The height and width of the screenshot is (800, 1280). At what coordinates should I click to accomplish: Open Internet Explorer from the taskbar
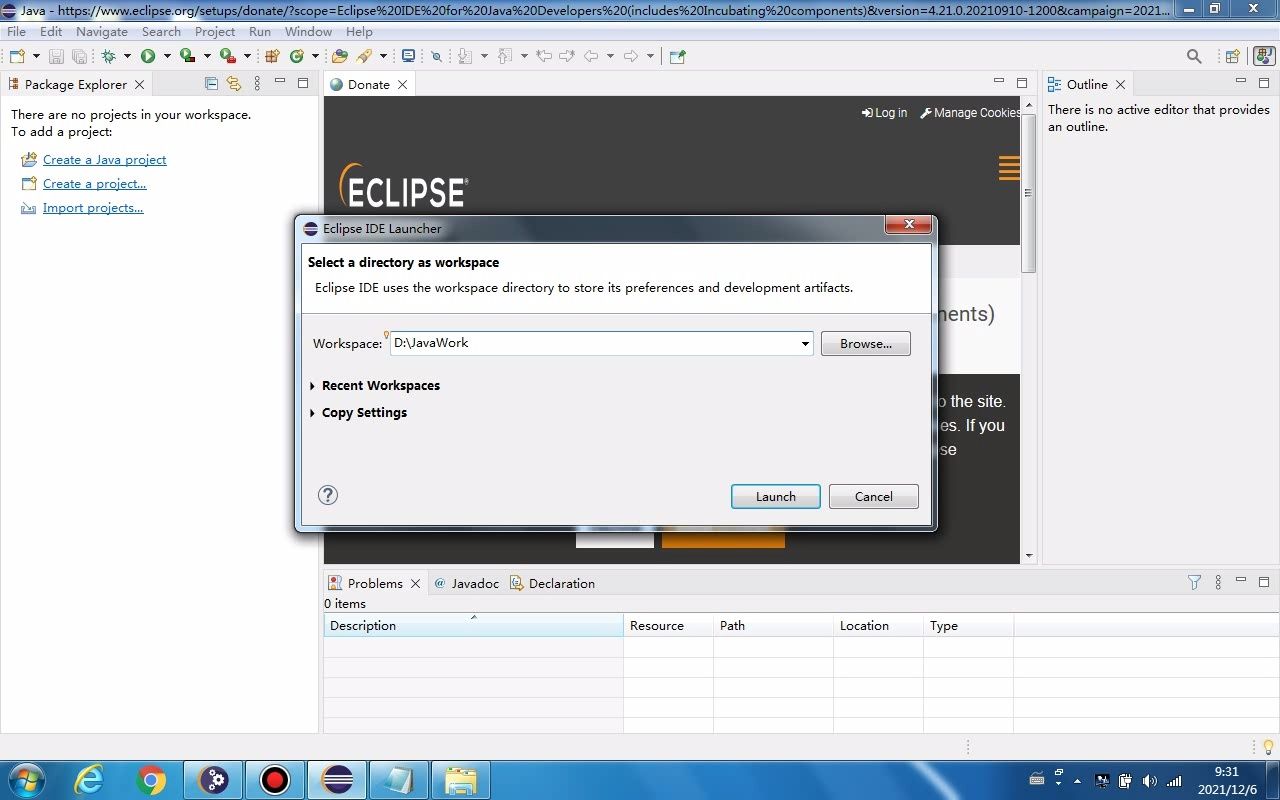[x=89, y=780]
